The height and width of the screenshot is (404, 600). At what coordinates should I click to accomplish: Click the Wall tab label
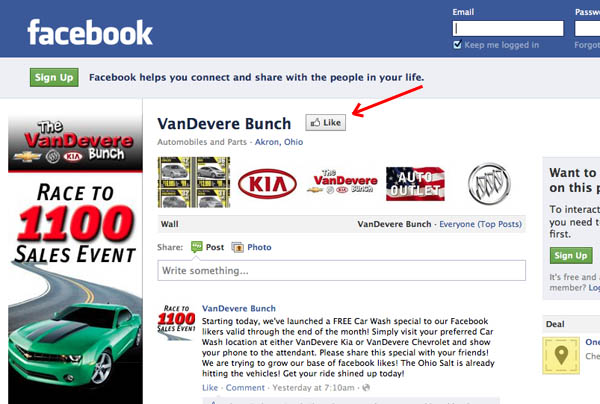click(170, 224)
